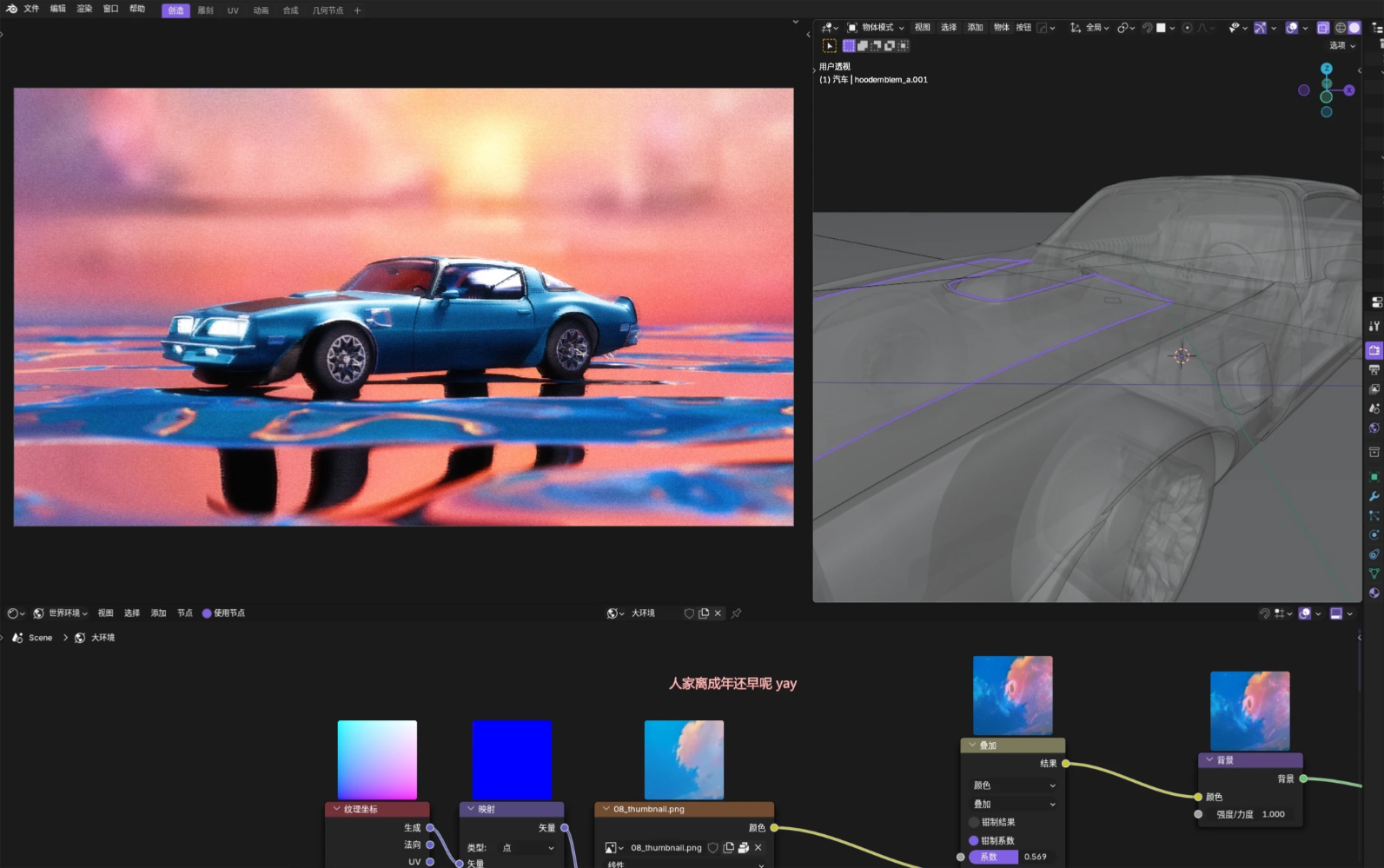
Task: Toggle viewport overlays display
Action: click(x=1292, y=28)
